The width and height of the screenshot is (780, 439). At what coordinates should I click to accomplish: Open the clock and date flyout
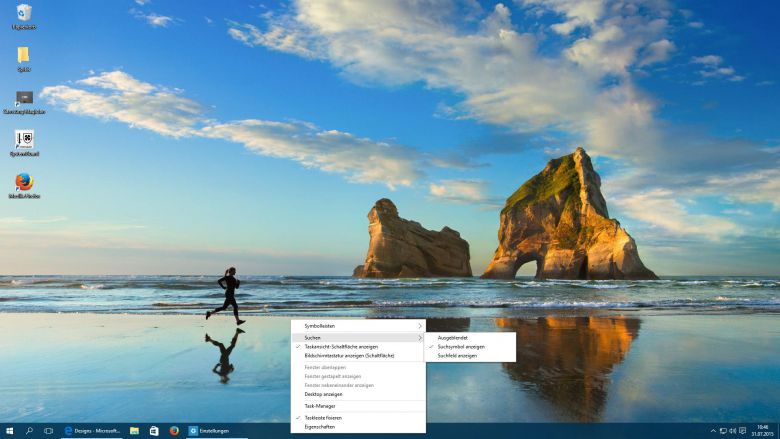coord(762,431)
